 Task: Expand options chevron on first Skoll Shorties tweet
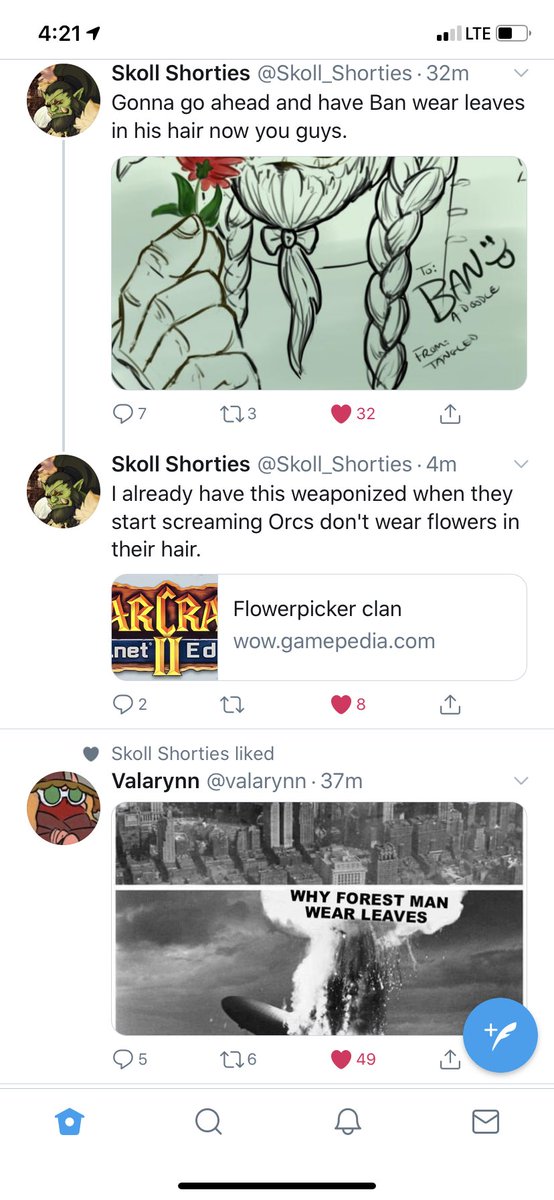pos(519,73)
